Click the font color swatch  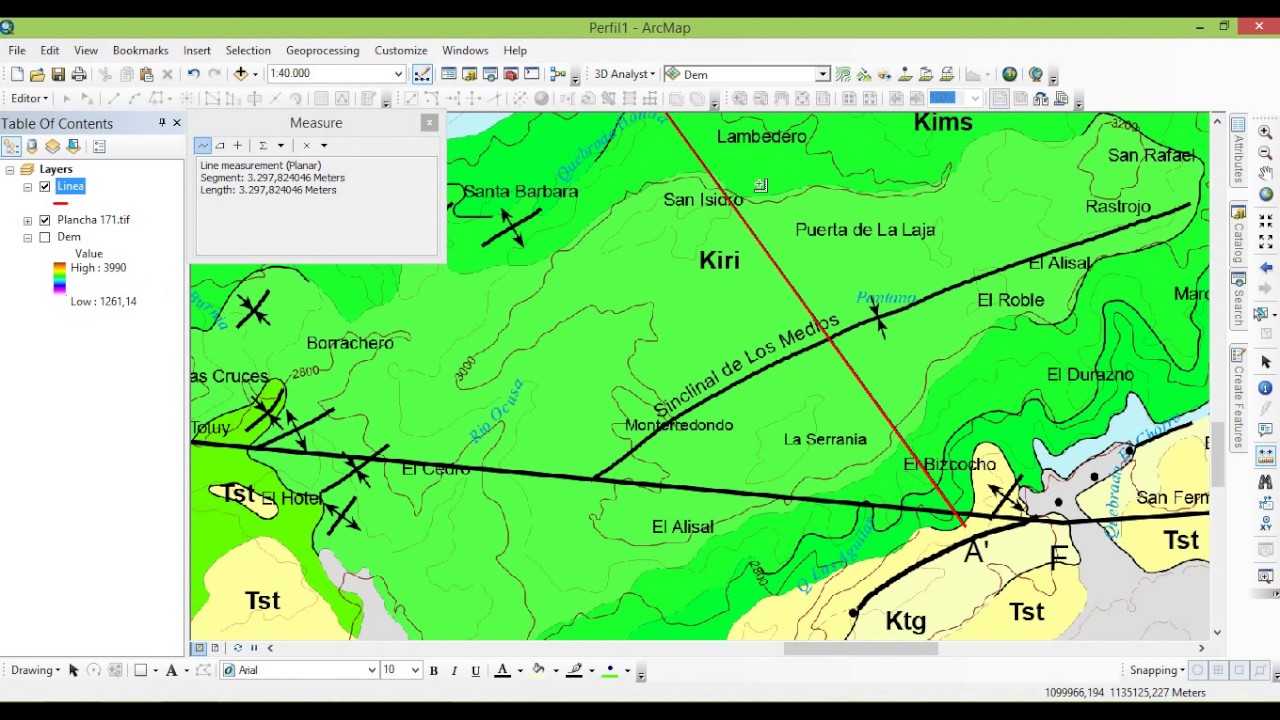(x=503, y=670)
